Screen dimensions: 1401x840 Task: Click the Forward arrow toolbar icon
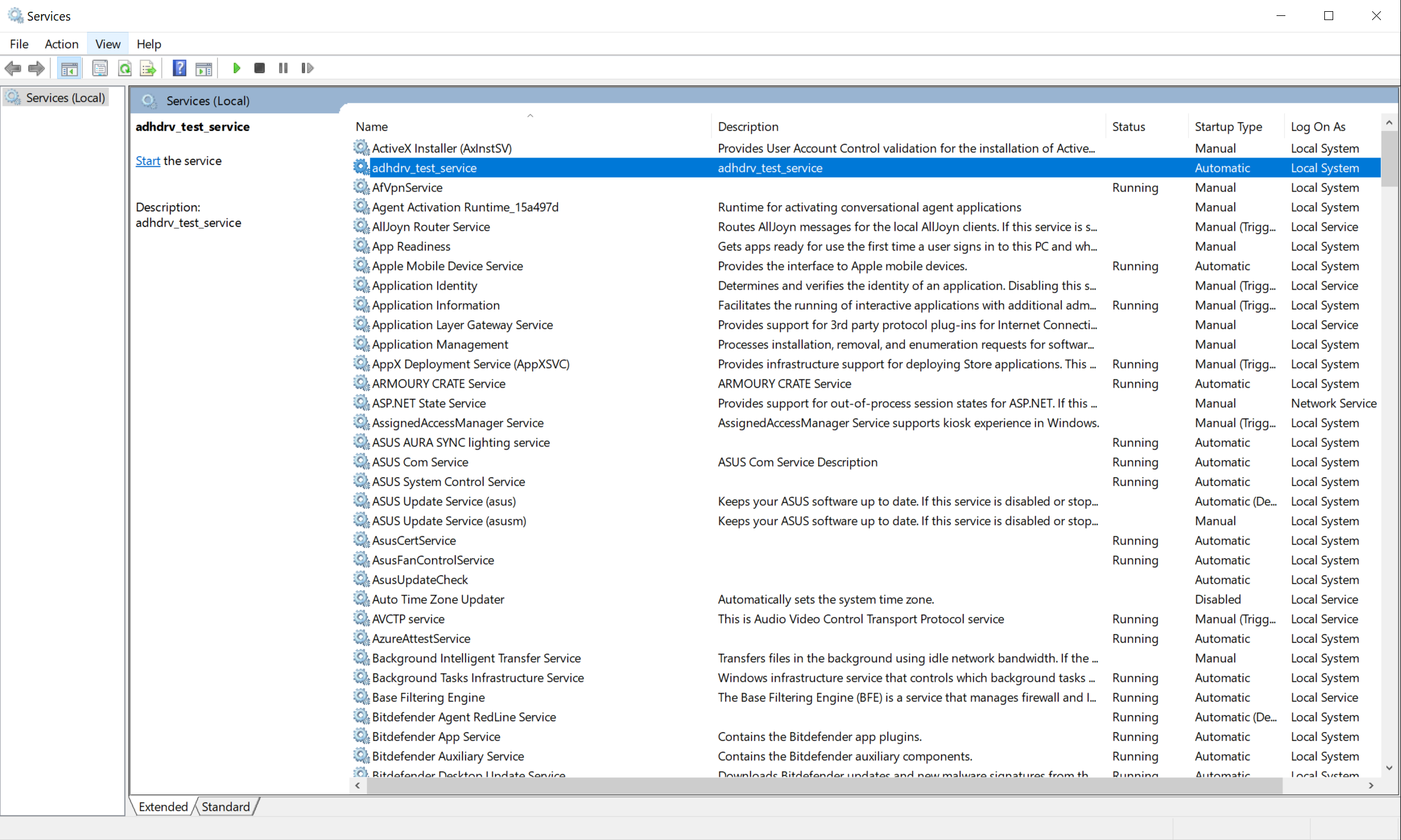37,68
